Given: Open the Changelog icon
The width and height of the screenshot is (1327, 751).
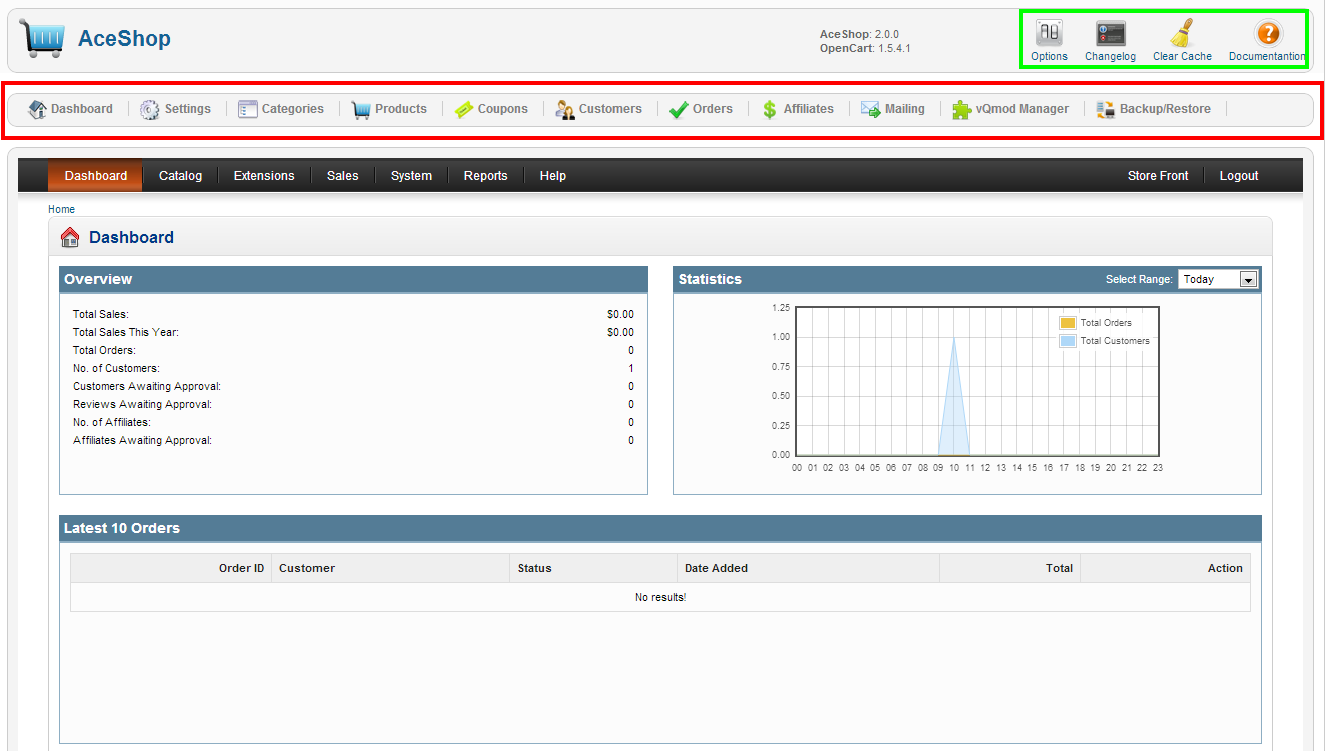Looking at the screenshot, I should (x=1110, y=33).
